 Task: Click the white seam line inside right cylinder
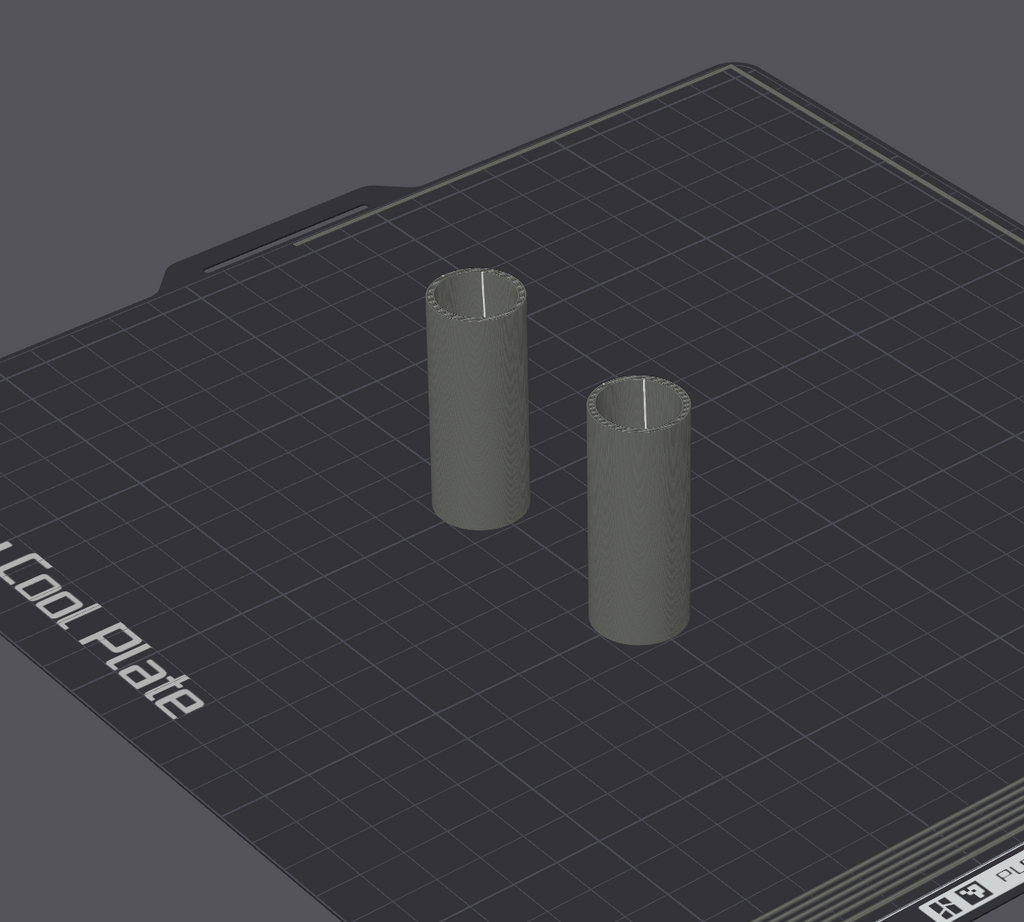pos(644,404)
